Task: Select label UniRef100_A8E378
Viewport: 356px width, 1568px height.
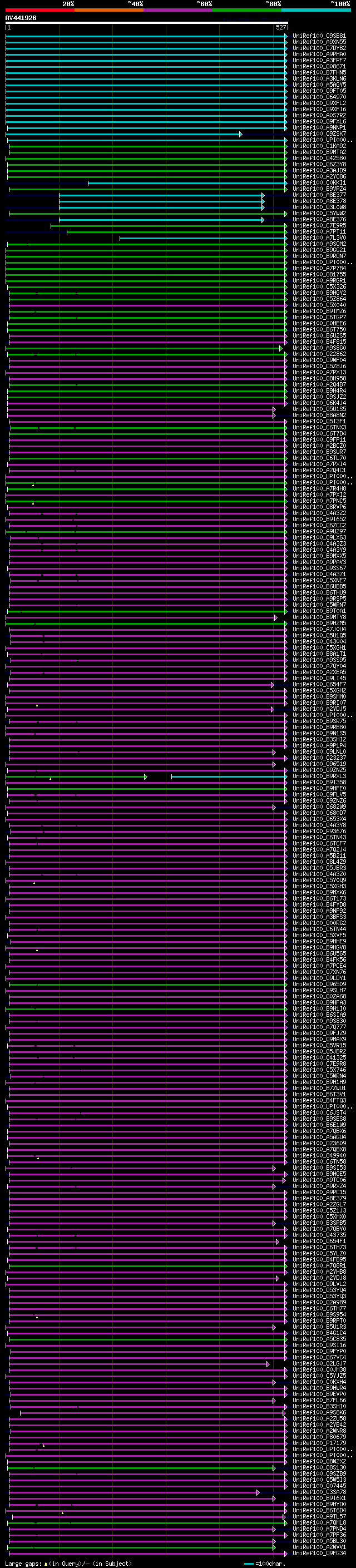Action: click(x=319, y=201)
